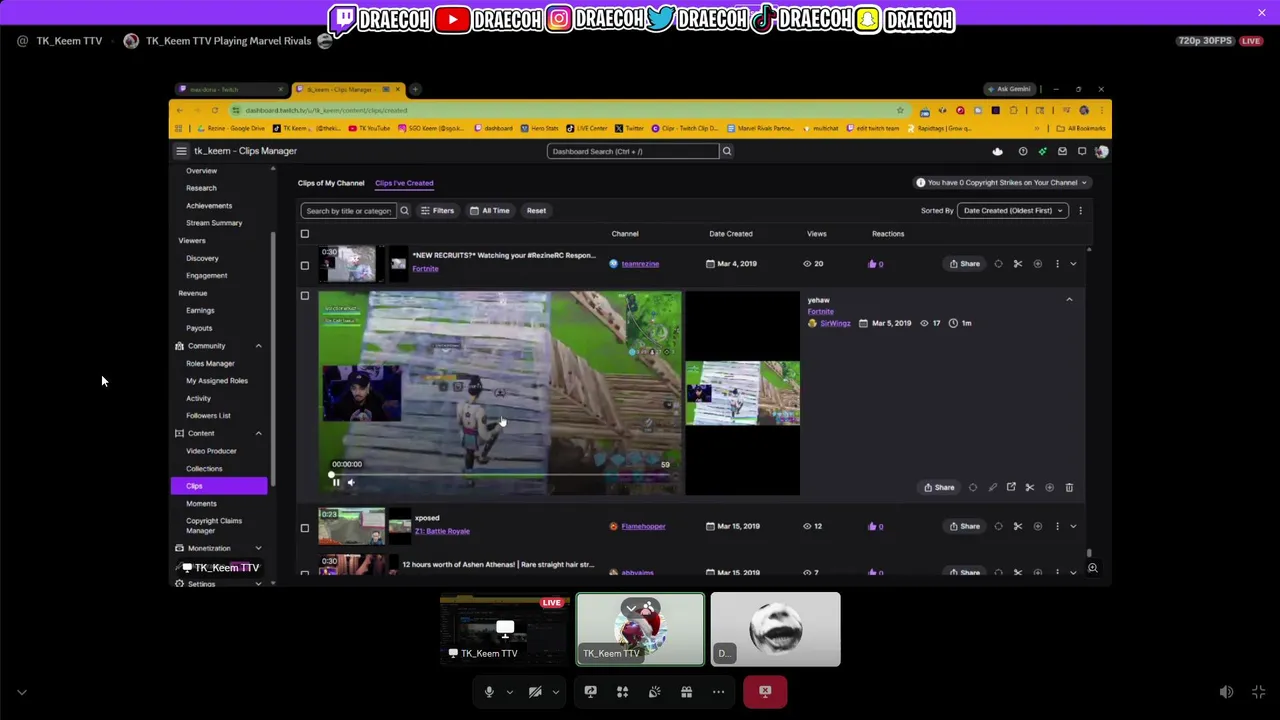Switch to Clips of My Channel tab
1280x720 pixels.
coord(331,183)
